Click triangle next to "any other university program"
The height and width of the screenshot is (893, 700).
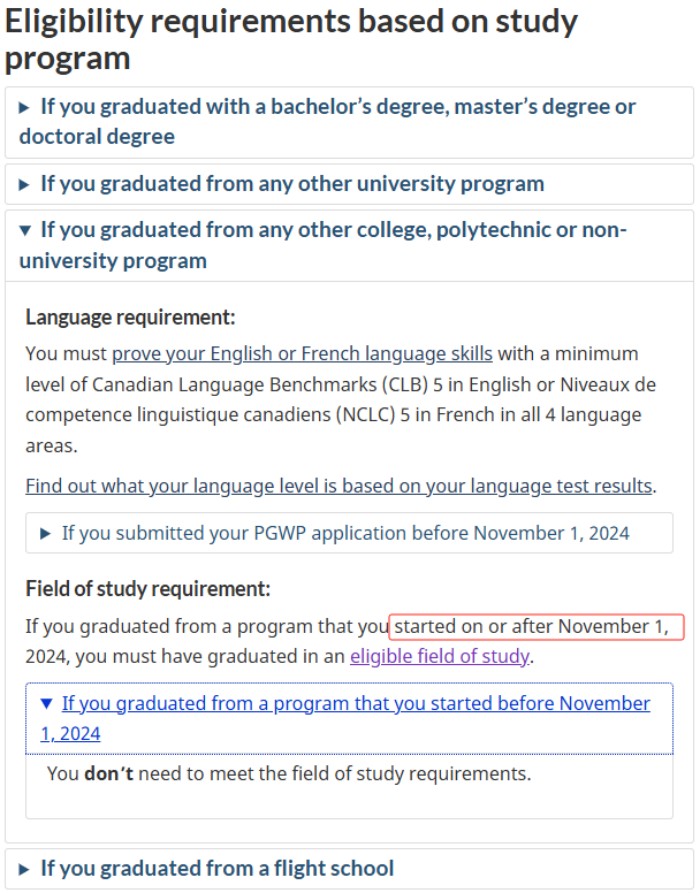pyautogui.click(x=25, y=184)
